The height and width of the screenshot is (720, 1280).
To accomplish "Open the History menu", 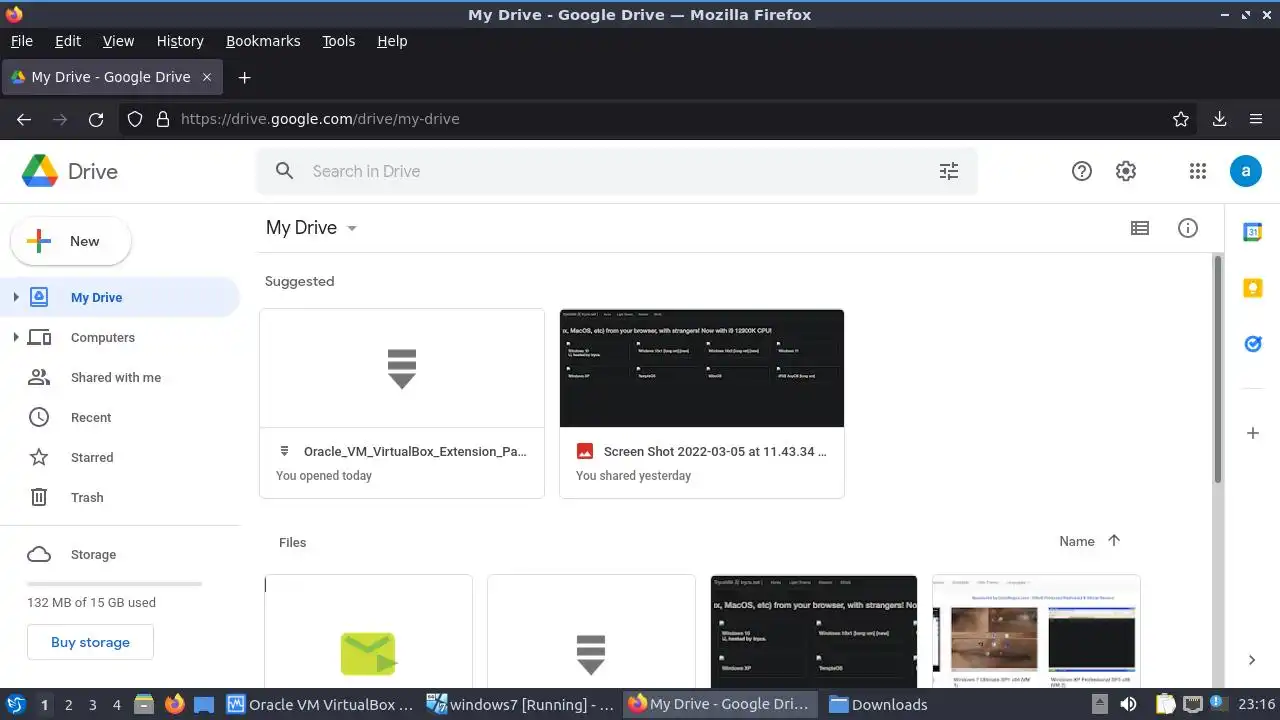I will pyautogui.click(x=180, y=41).
